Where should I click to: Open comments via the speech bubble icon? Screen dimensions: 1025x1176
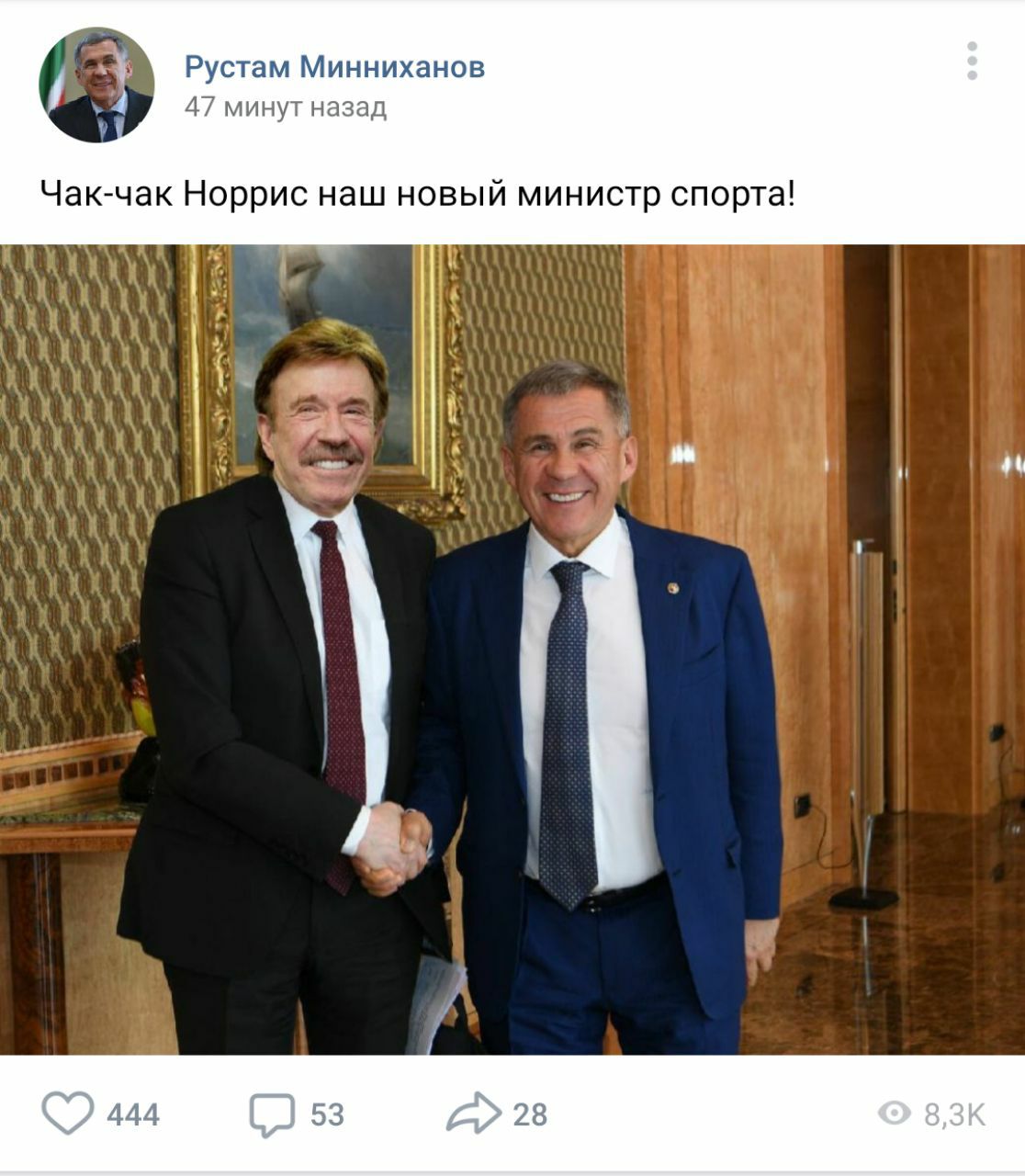point(272,1115)
